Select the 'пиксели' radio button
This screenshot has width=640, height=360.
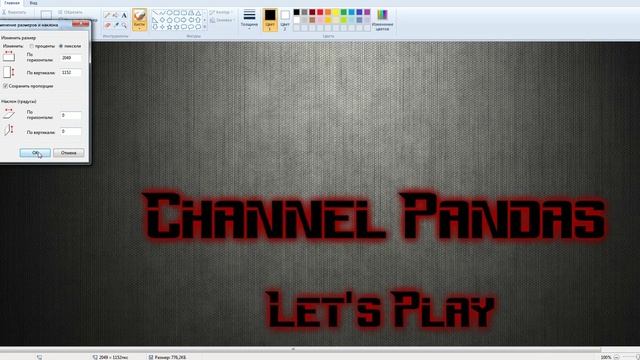coord(61,46)
